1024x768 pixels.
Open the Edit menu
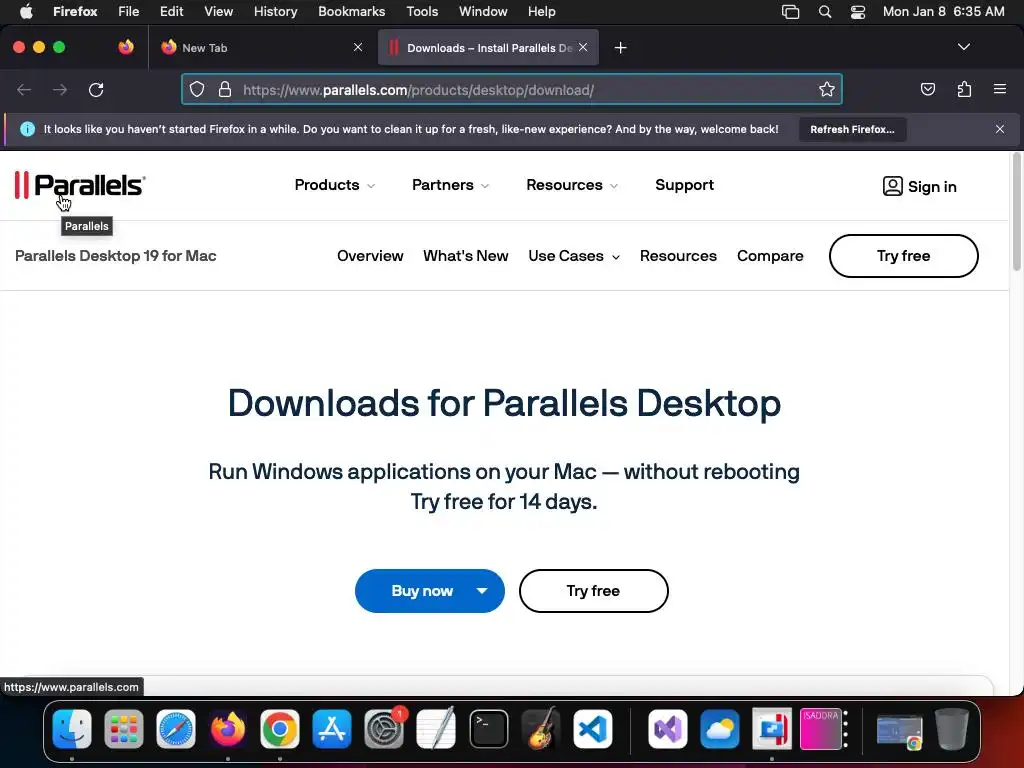point(171,12)
